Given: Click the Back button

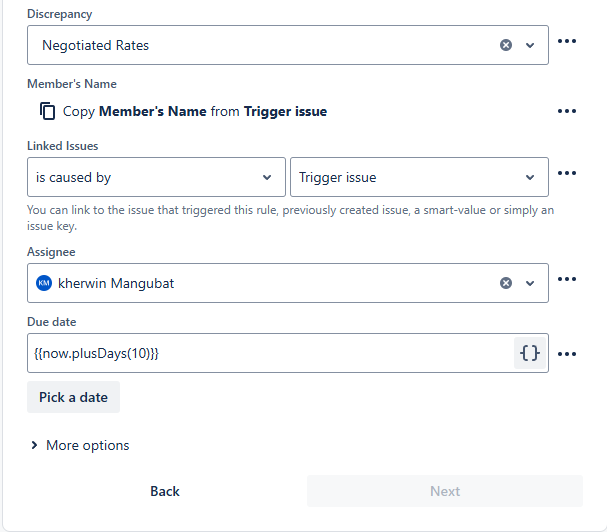Looking at the screenshot, I should pyautogui.click(x=165, y=491).
